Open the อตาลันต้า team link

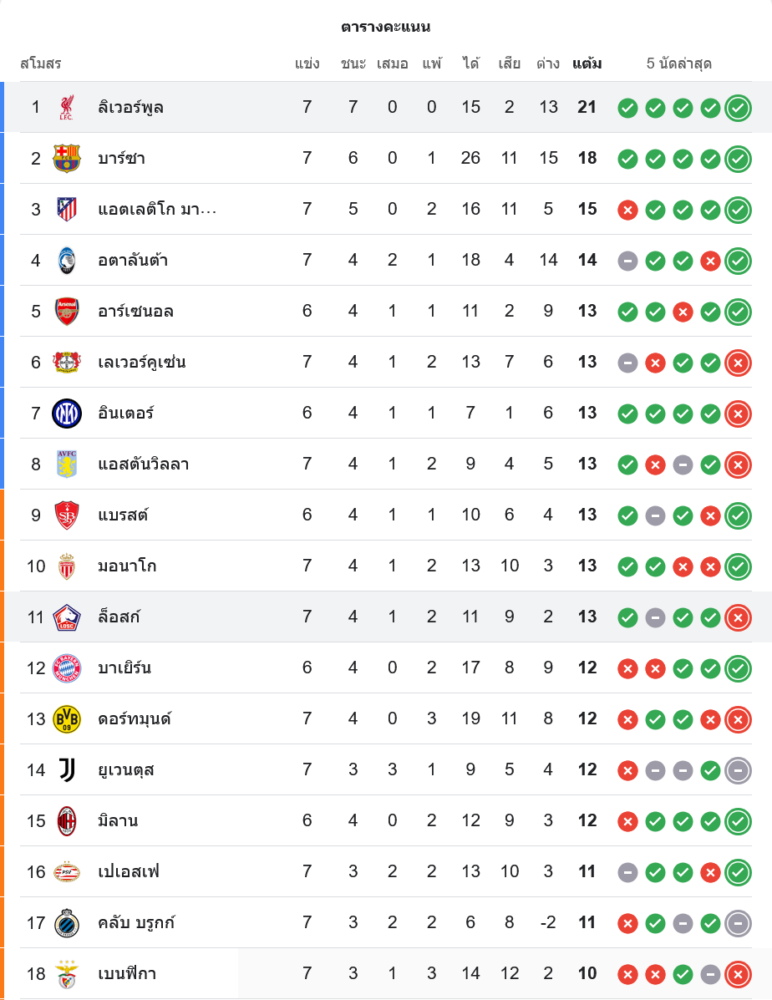133,260
